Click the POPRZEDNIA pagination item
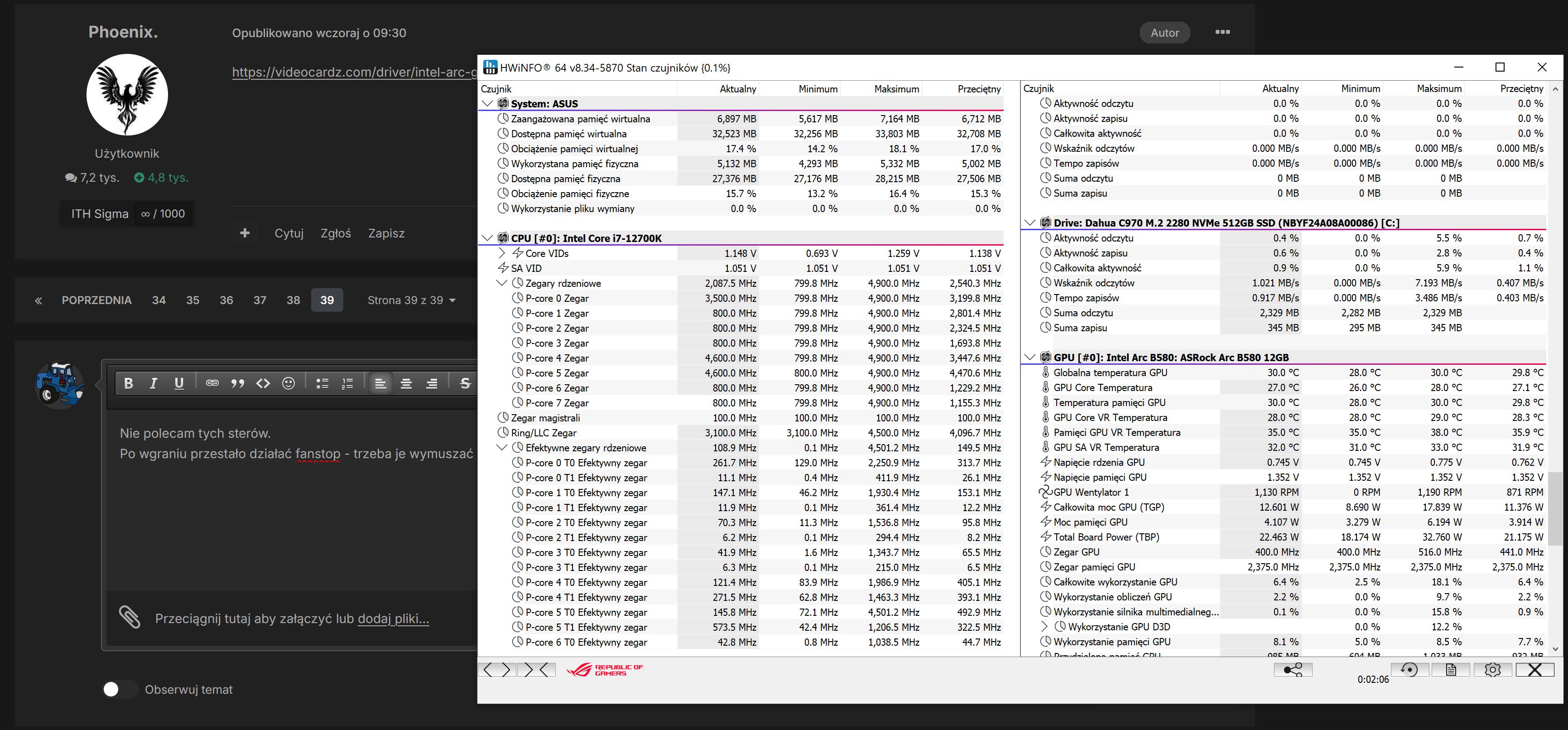 [96, 300]
